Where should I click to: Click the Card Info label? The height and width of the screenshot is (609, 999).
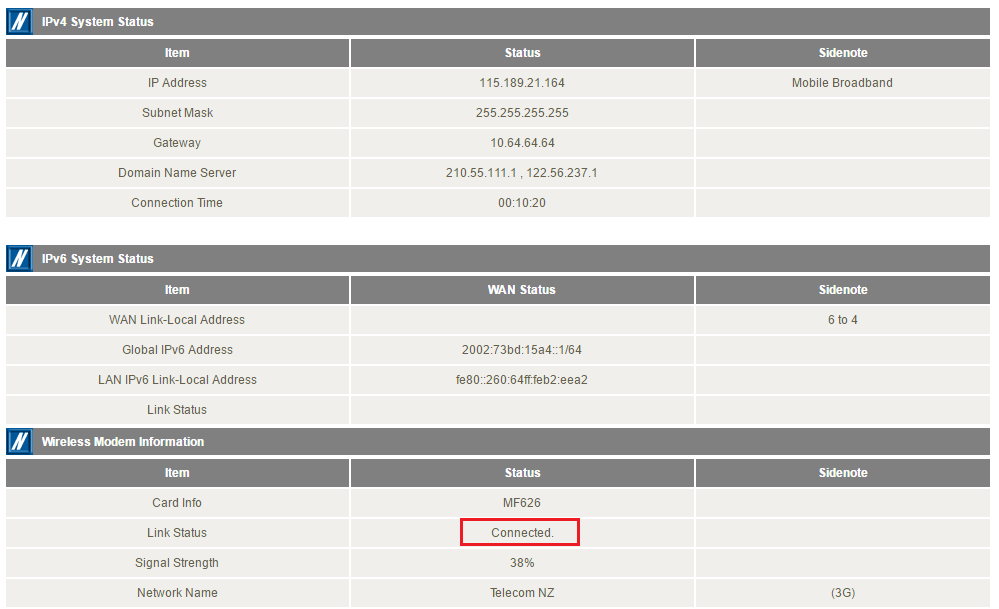click(x=177, y=503)
